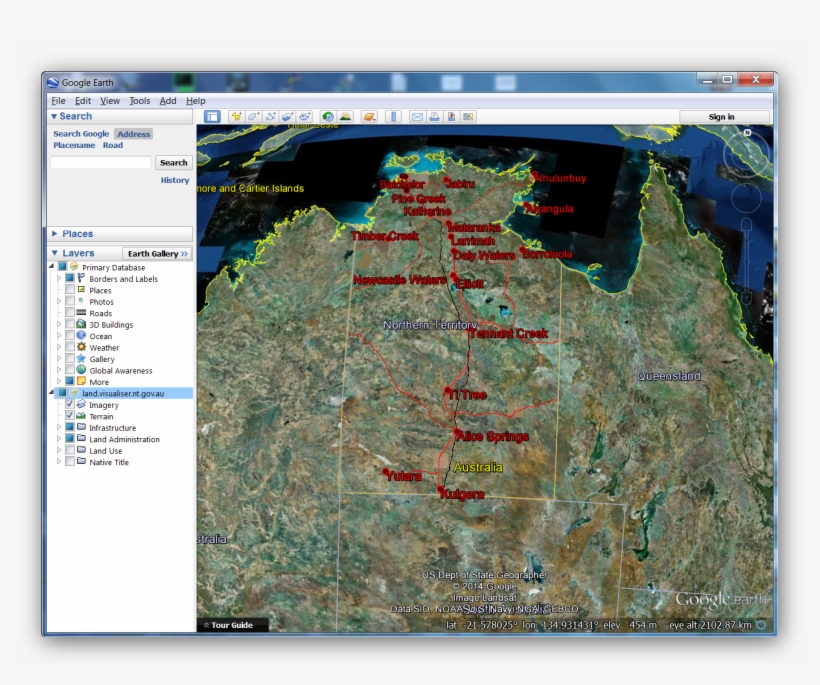Image resolution: width=820 pixels, height=685 pixels.
Task: Open the search History link
Action: (x=175, y=181)
